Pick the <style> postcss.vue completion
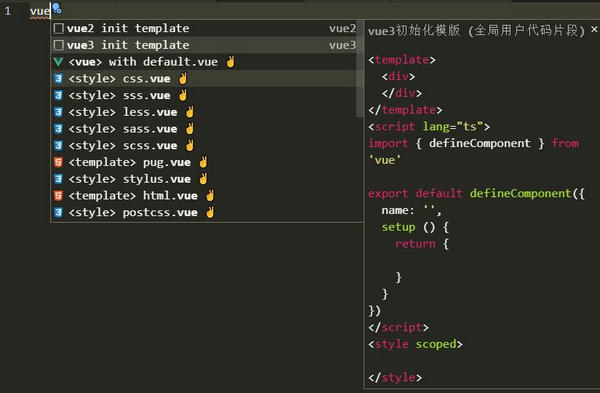Image resolution: width=600 pixels, height=393 pixels. [207, 212]
